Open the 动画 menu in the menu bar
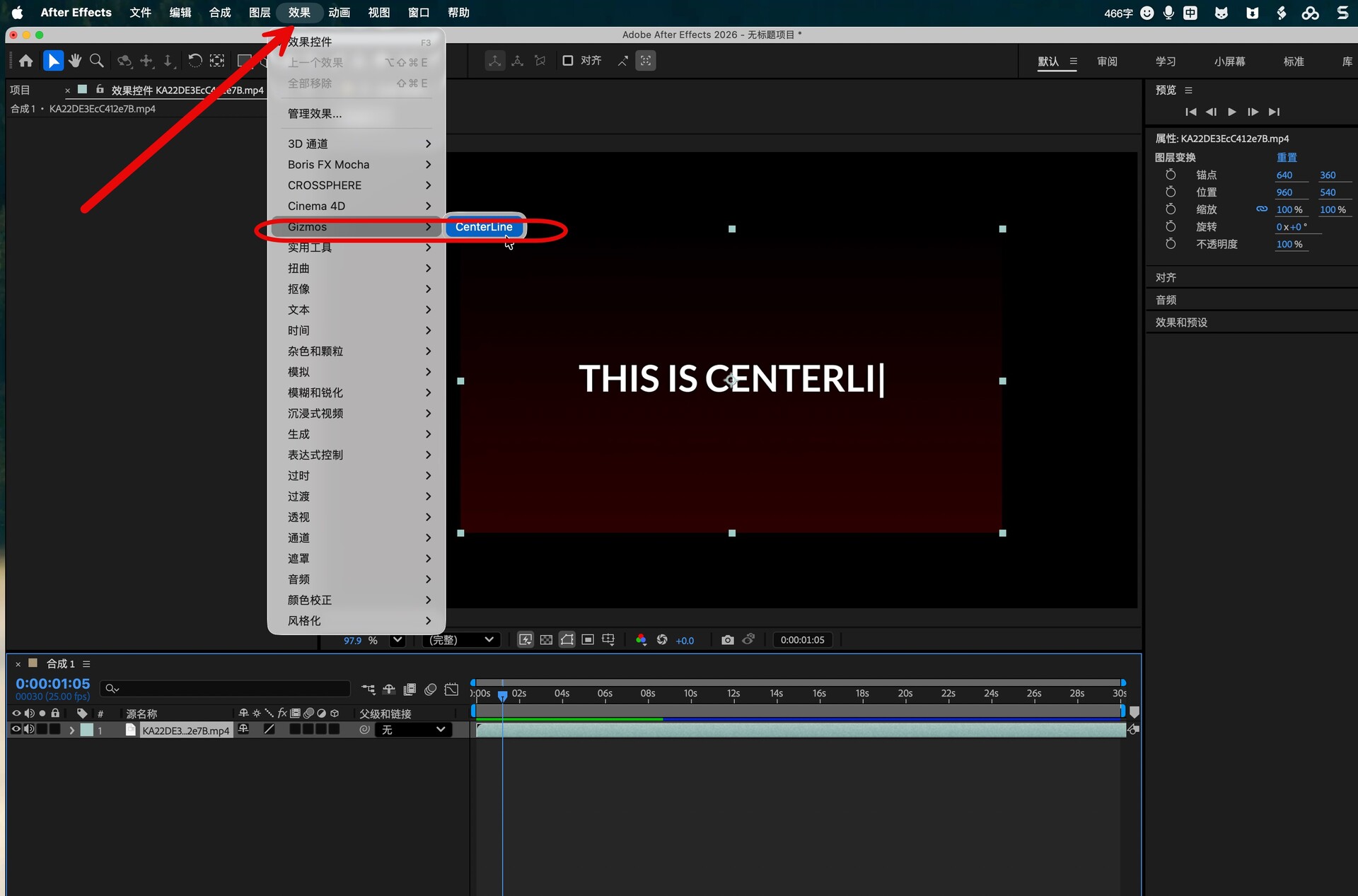This screenshot has width=1358, height=896. coord(339,13)
